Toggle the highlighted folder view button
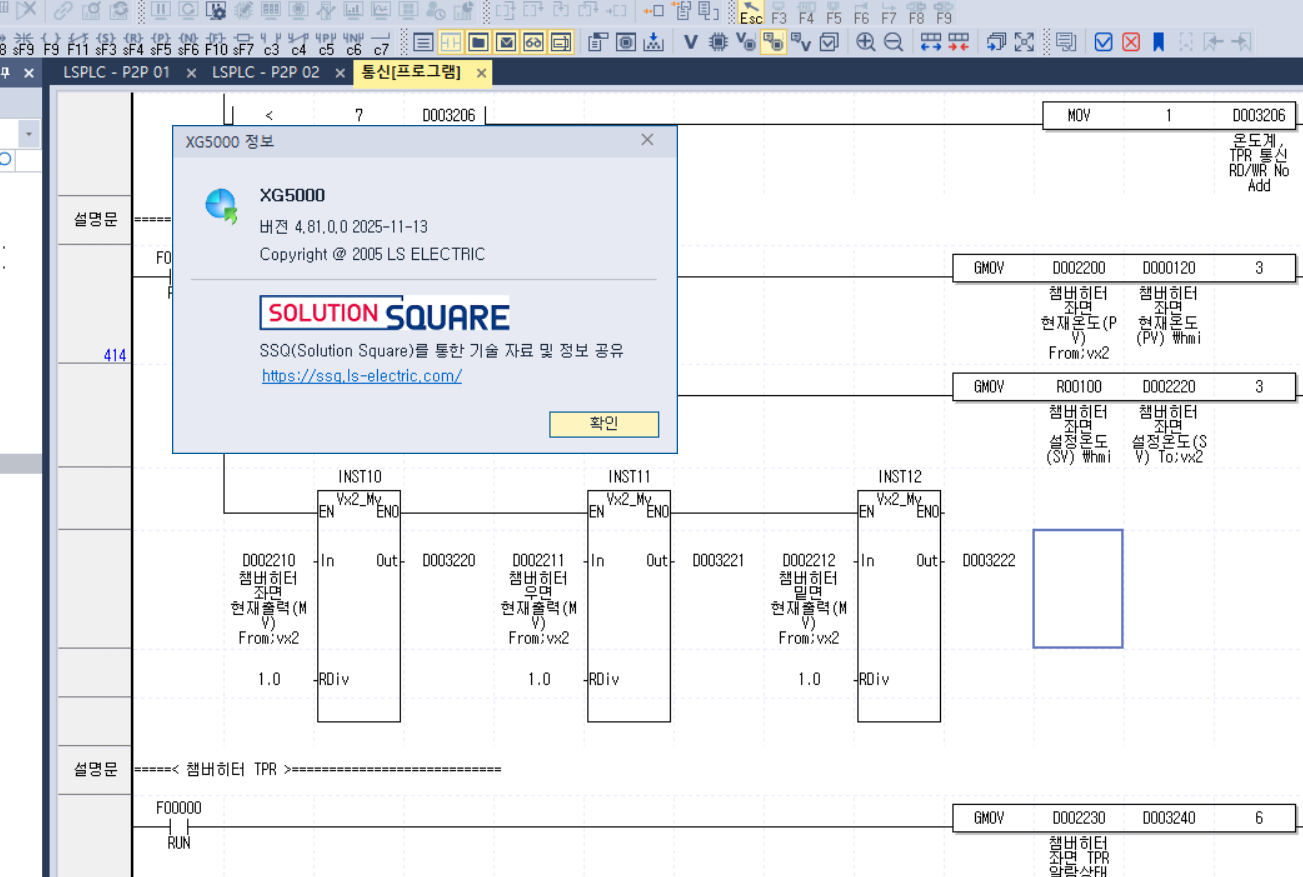 [479, 42]
